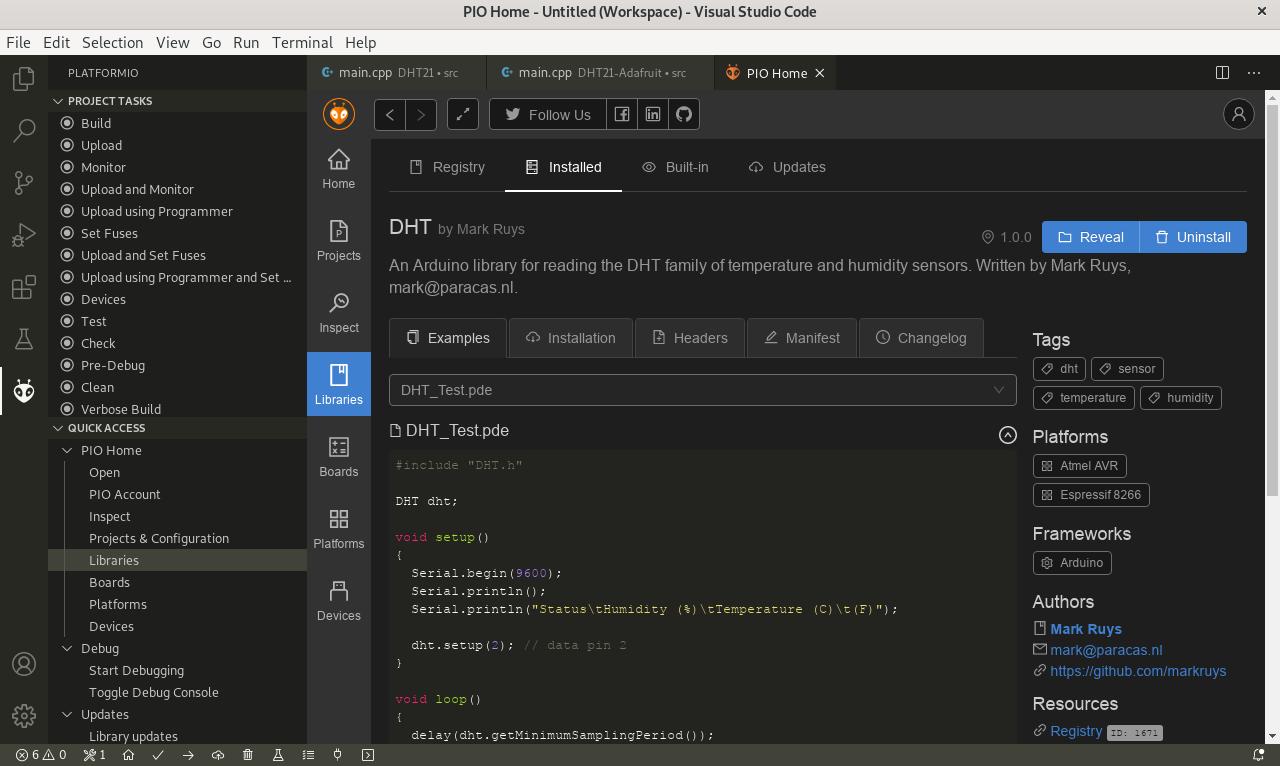The image size is (1280, 766).
Task: Open the PlatformIO LinkedIn page
Action: pos(653,114)
